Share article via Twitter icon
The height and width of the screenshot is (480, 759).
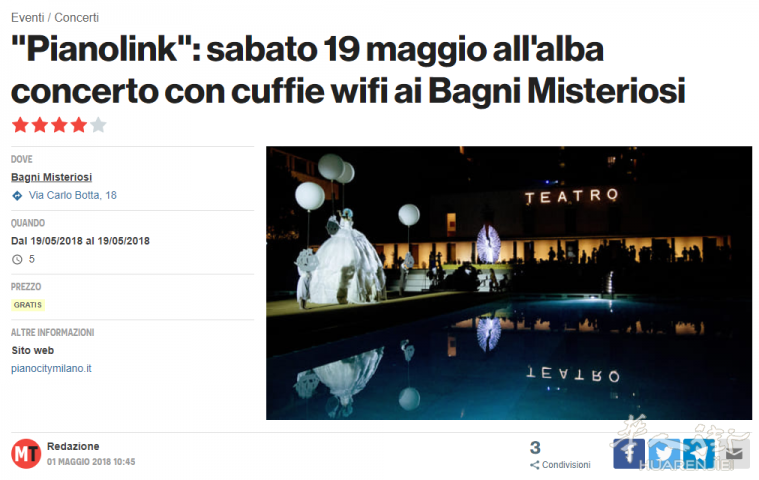pyautogui.click(x=664, y=453)
